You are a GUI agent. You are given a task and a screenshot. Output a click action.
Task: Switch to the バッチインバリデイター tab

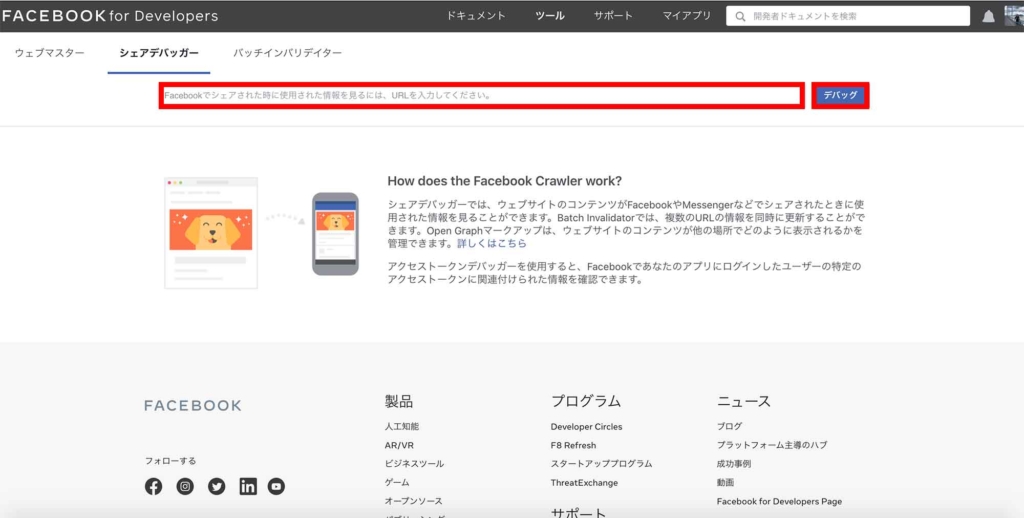click(x=287, y=53)
